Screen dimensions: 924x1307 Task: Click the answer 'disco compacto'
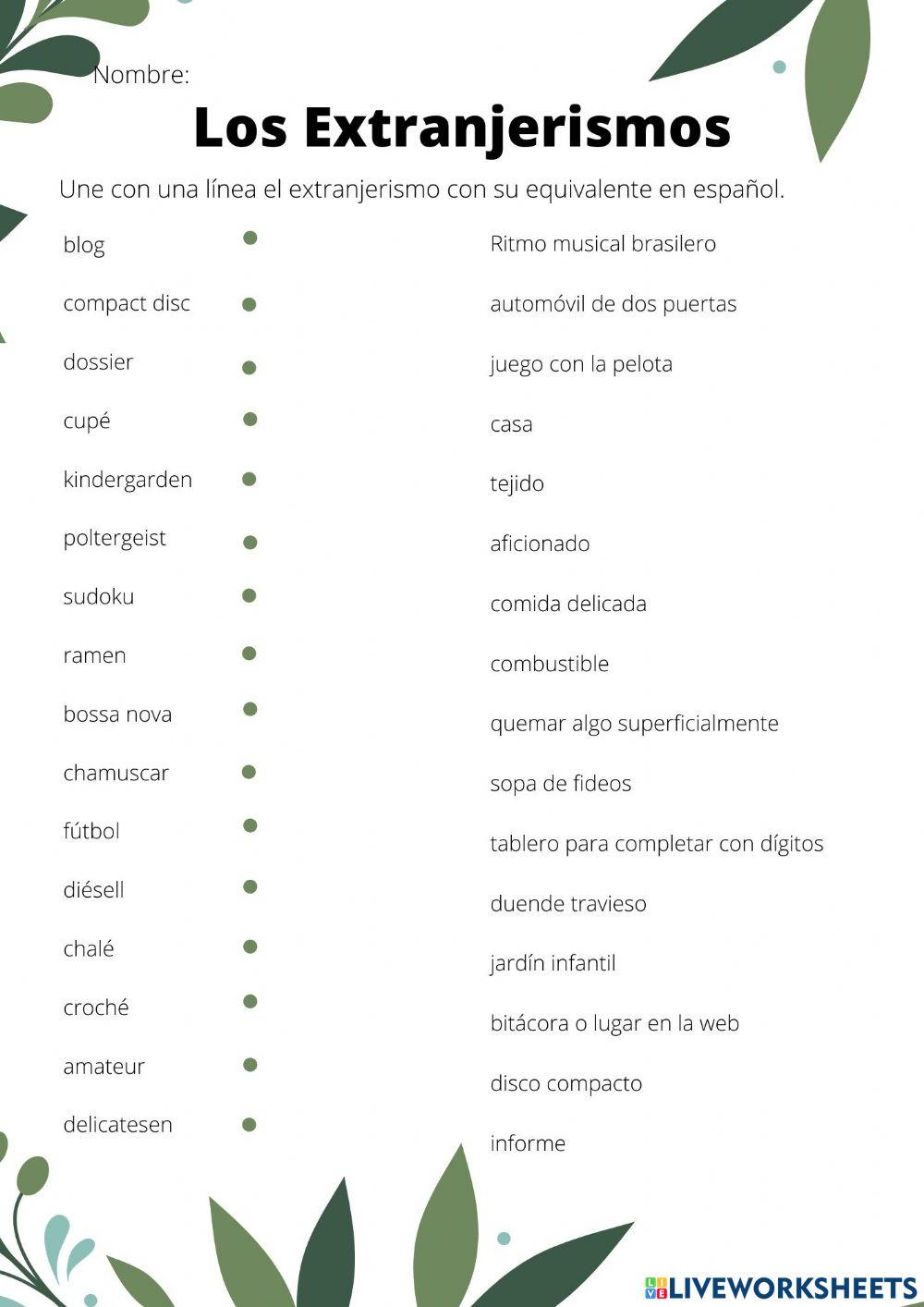(565, 1083)
